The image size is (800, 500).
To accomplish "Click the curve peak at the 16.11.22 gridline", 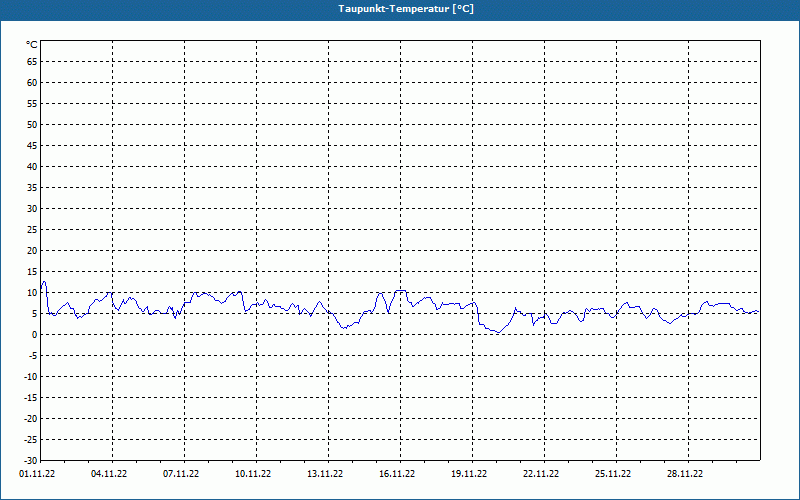I will tap(401, 291).
